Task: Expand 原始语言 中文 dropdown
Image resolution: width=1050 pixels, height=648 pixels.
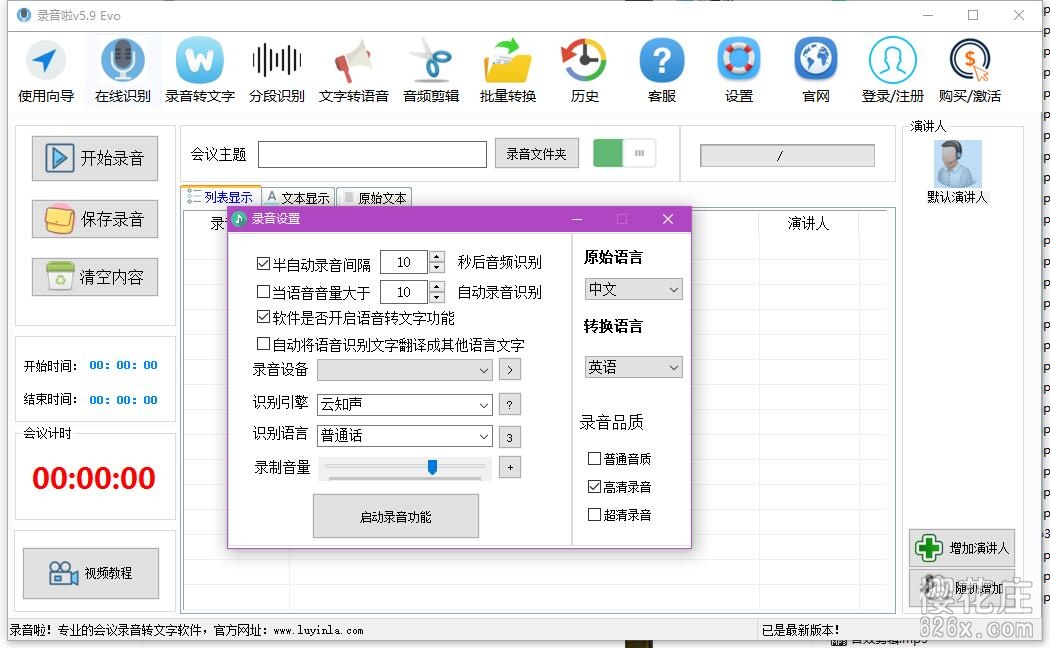Action: [633, 289]
